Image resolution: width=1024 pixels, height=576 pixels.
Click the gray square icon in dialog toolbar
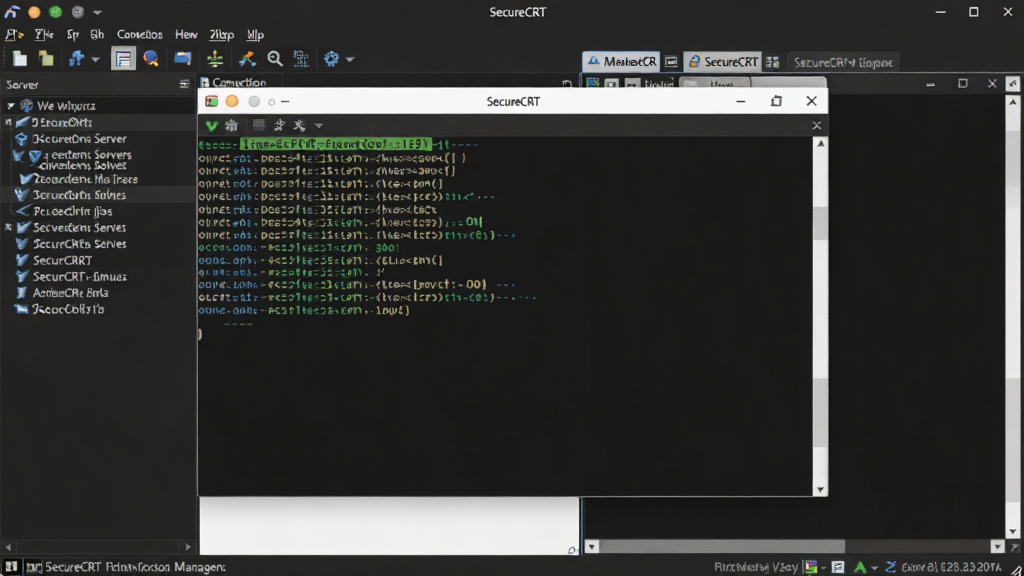[x=259, y=125]
